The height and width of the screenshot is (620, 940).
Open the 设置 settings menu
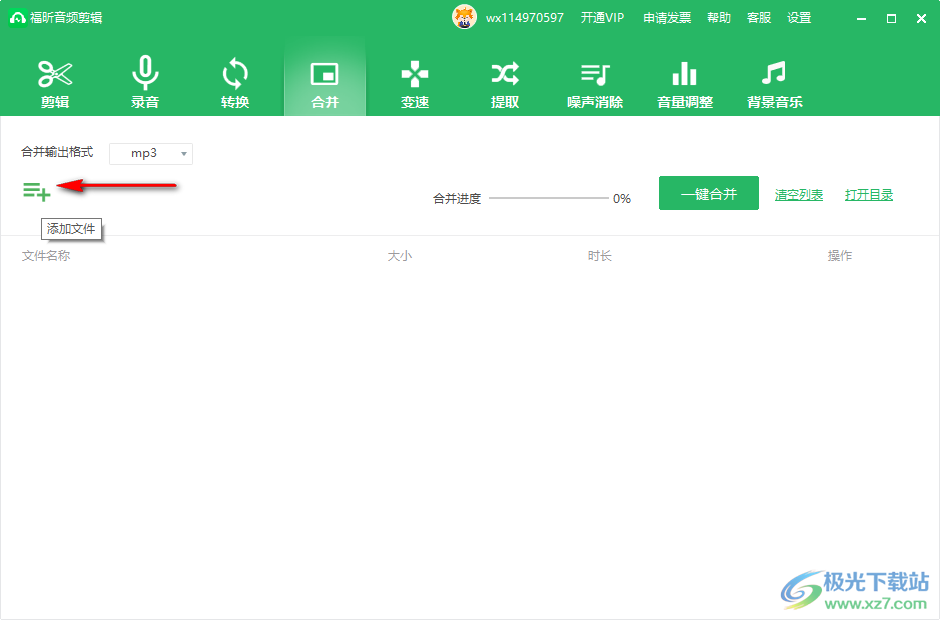click(799, 18)
